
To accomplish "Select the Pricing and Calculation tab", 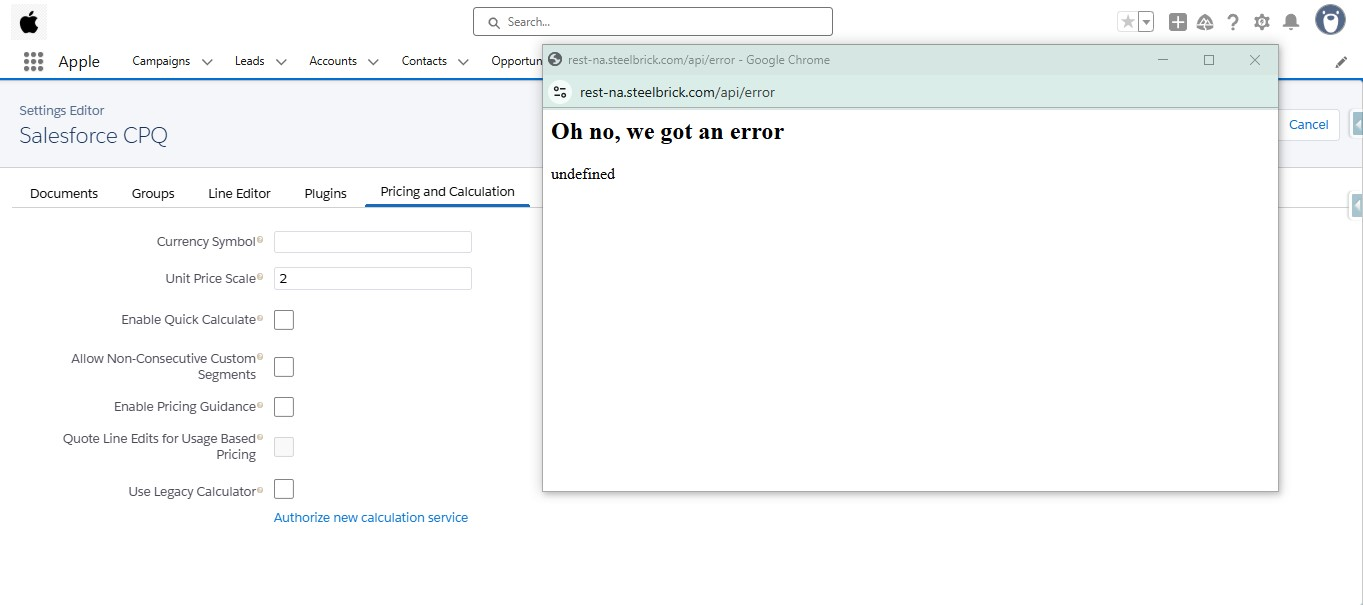I will (447, 192).
